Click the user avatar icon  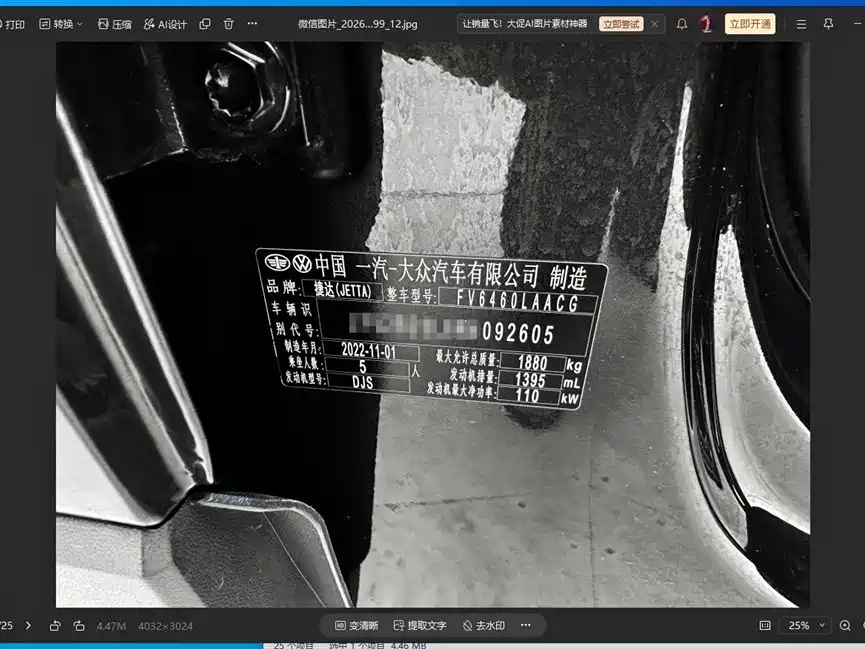pyautogui.click(x=706, y=24)
